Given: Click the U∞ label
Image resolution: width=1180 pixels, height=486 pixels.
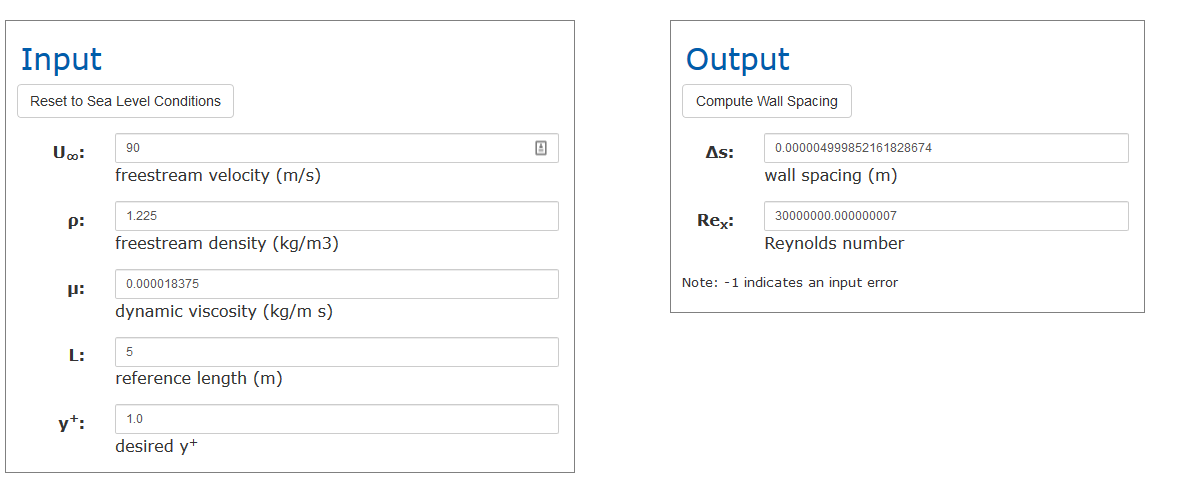Looking at the screenshot, I should click(68, 153).
